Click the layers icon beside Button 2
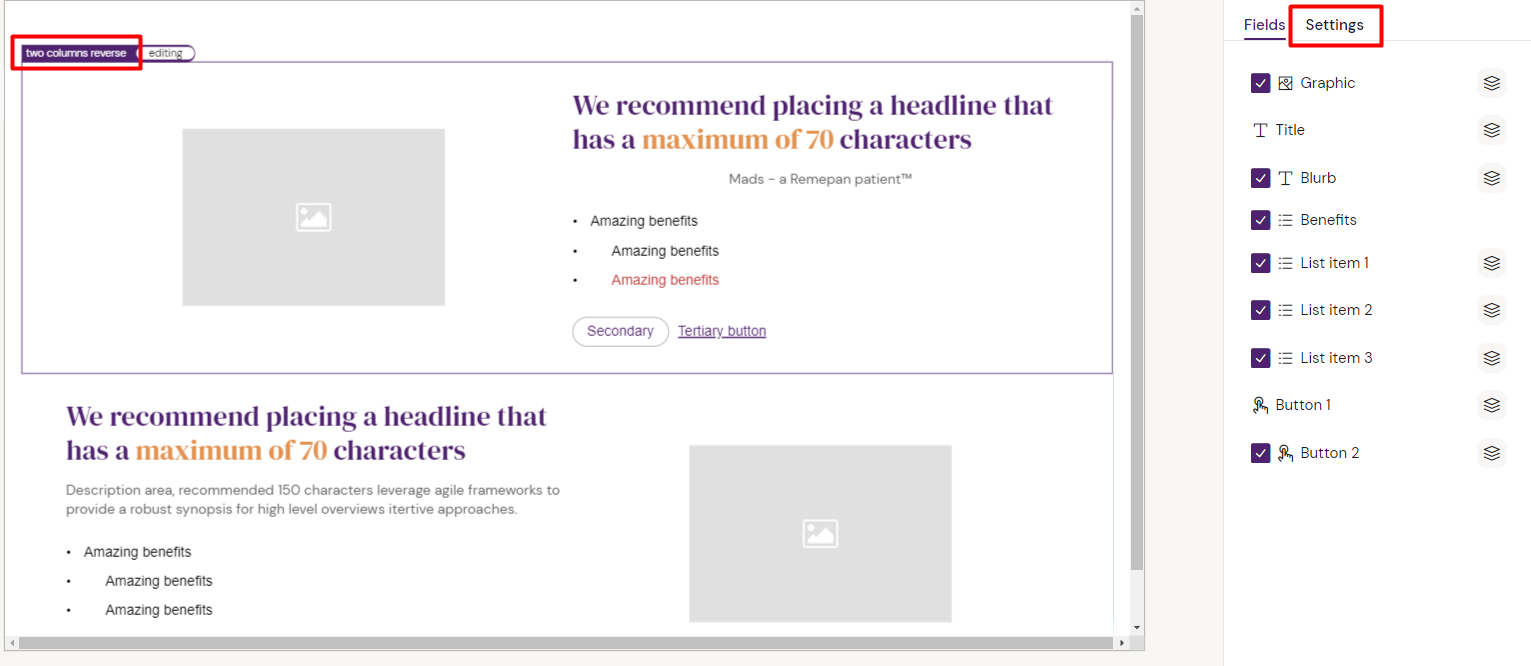This screenshot has width=1531, height=666. point(1491,453)
